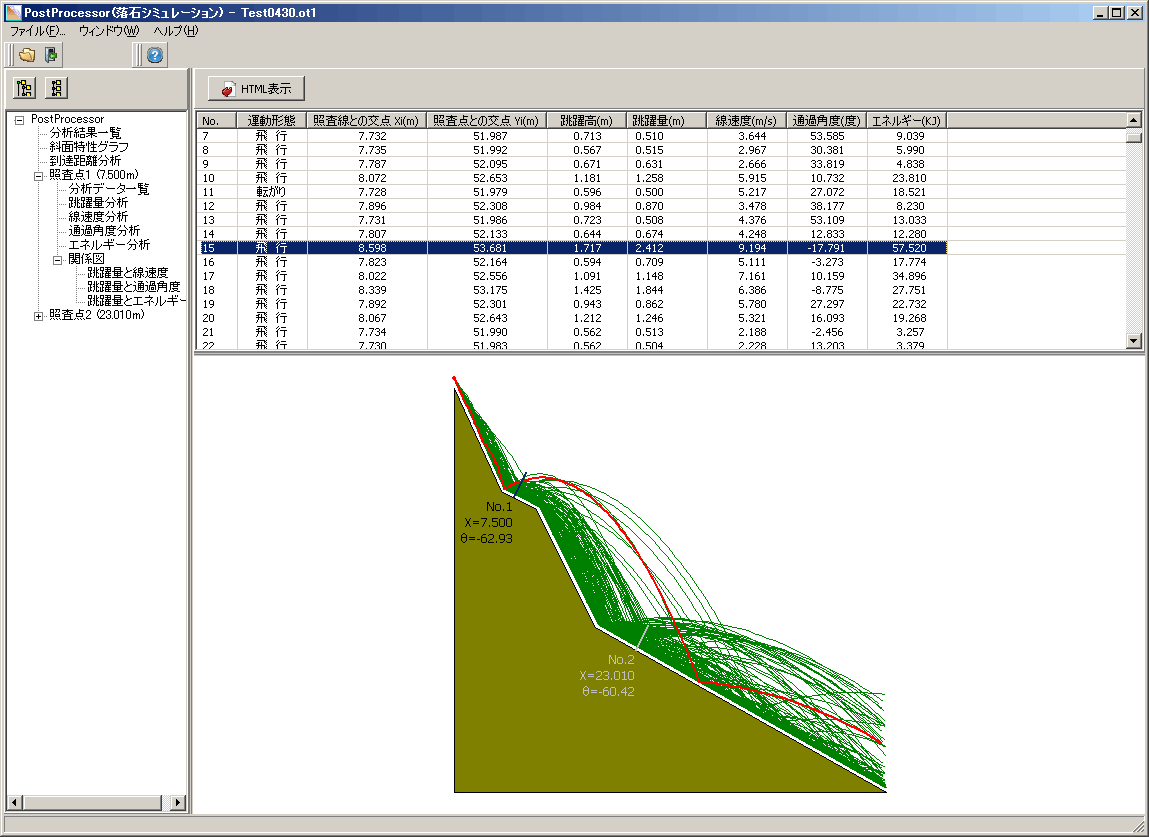Image resolution: width=1149 pixels, height=837 pixels.
Task: Open the ファイル(F) menu
Action: pyautogui.click(x=37, y=31)
